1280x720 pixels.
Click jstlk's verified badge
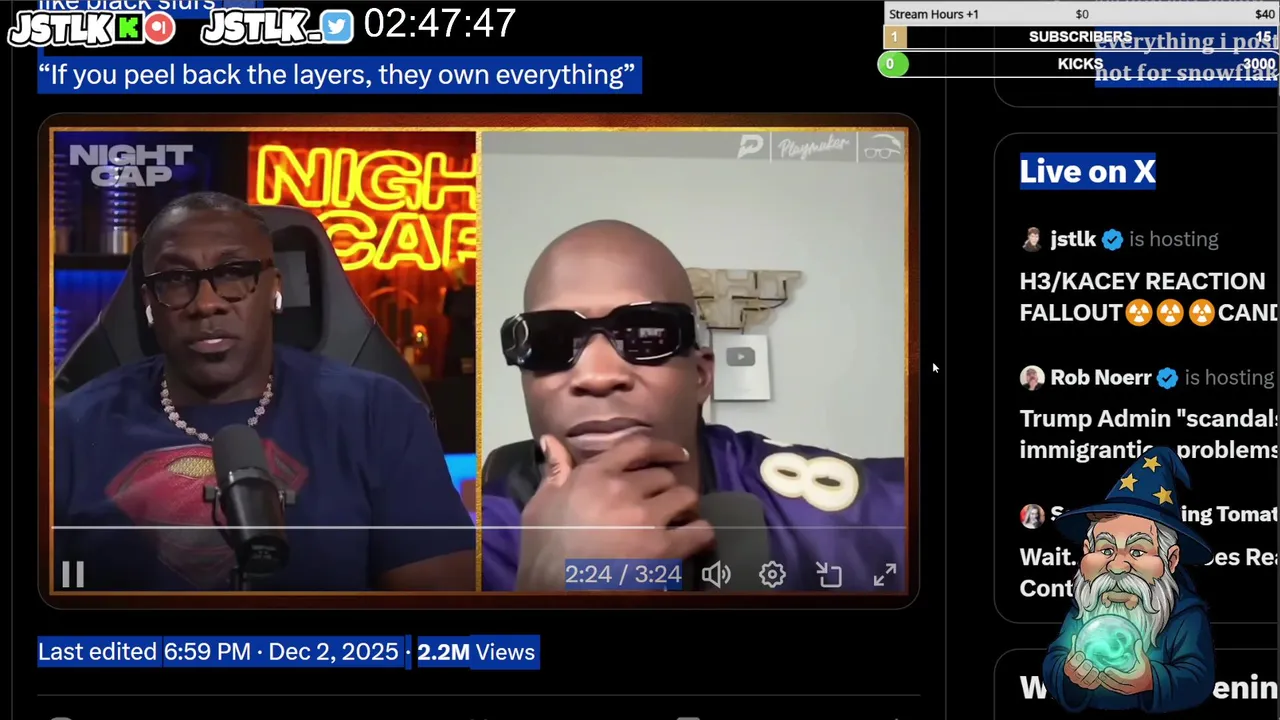point(1112,239)
